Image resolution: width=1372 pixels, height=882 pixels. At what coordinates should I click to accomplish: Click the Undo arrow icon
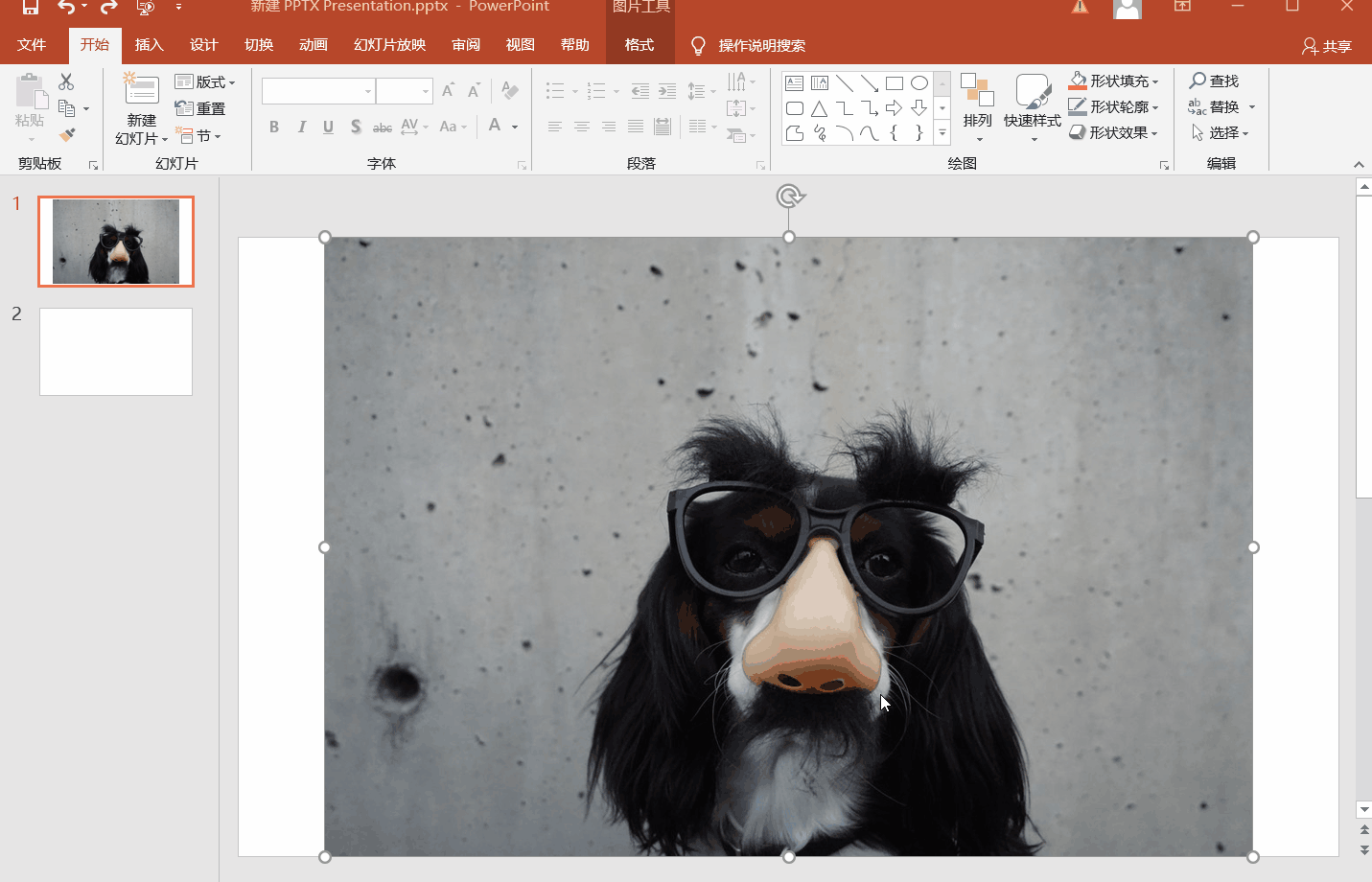(x=65, y=8)
